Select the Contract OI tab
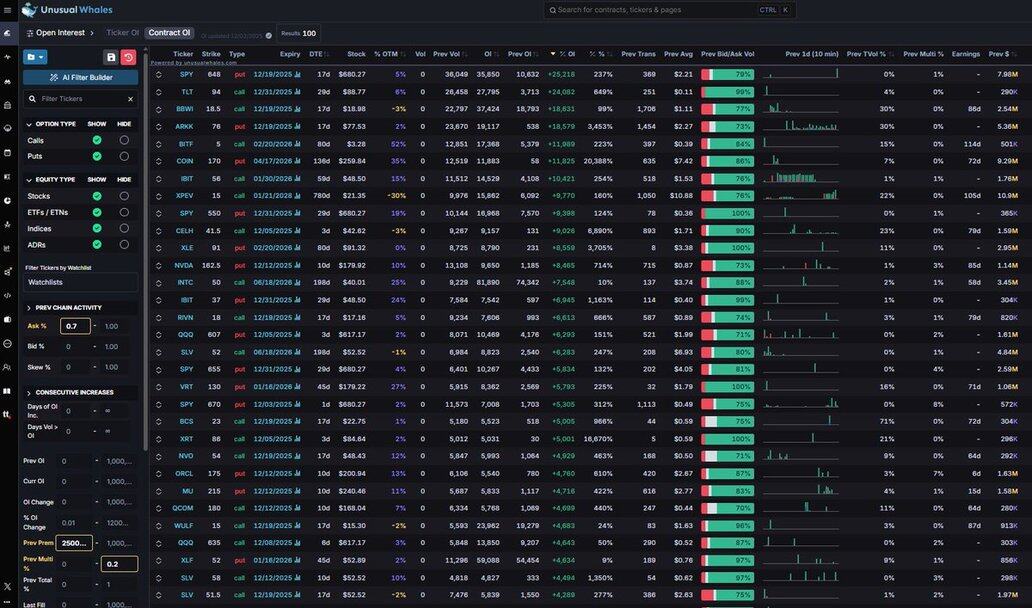1032x608 pixels. 169,33
